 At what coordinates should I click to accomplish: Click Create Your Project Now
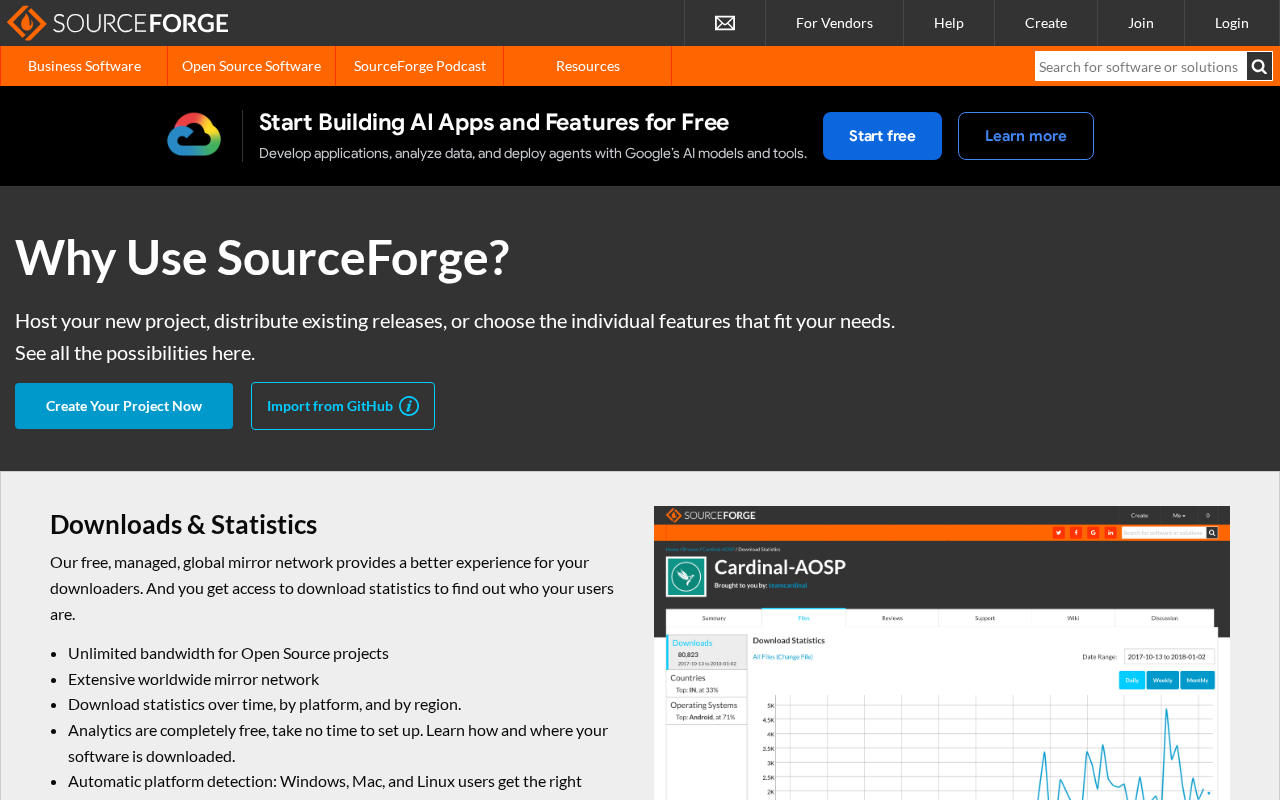(124, 406)
